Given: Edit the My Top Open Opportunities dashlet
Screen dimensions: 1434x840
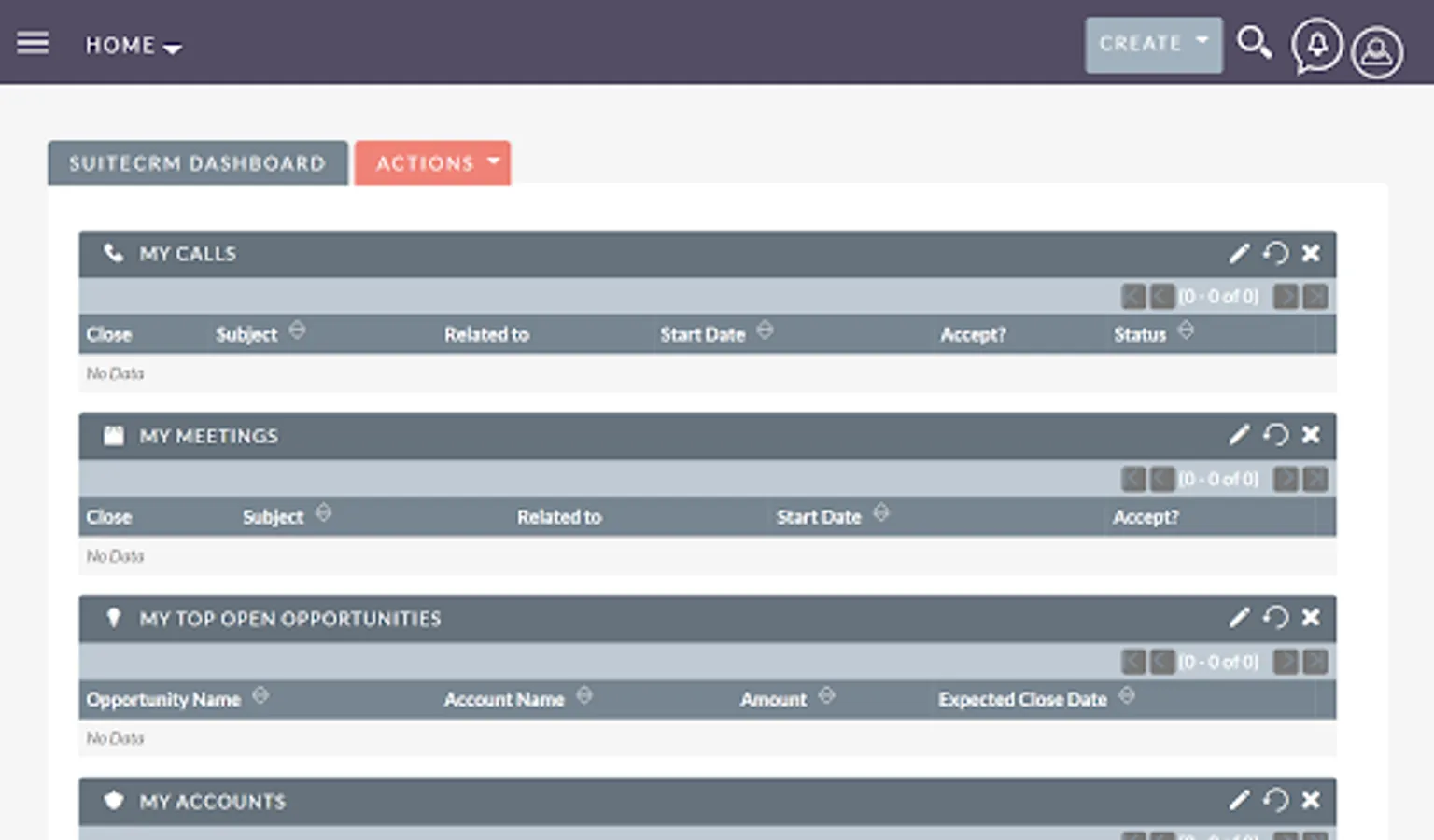Looking at the screenshot, I should [x=1239, y=618].
